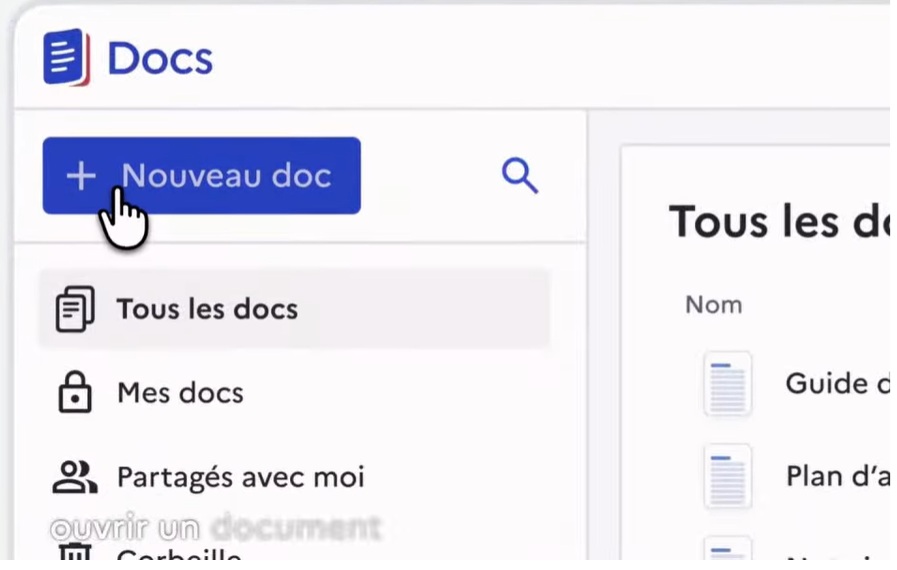Click the Corbeille trash bin icon
Screen dimensions: 897x570
click(74, 555)
